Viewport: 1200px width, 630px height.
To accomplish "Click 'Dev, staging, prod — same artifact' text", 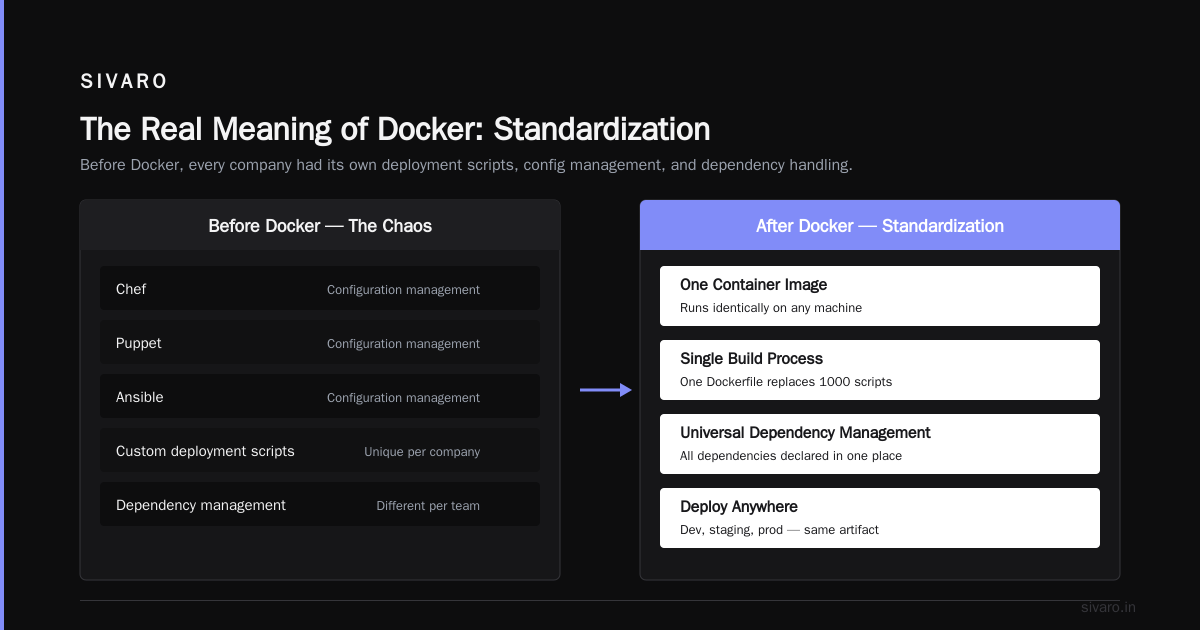I will 779,530.
